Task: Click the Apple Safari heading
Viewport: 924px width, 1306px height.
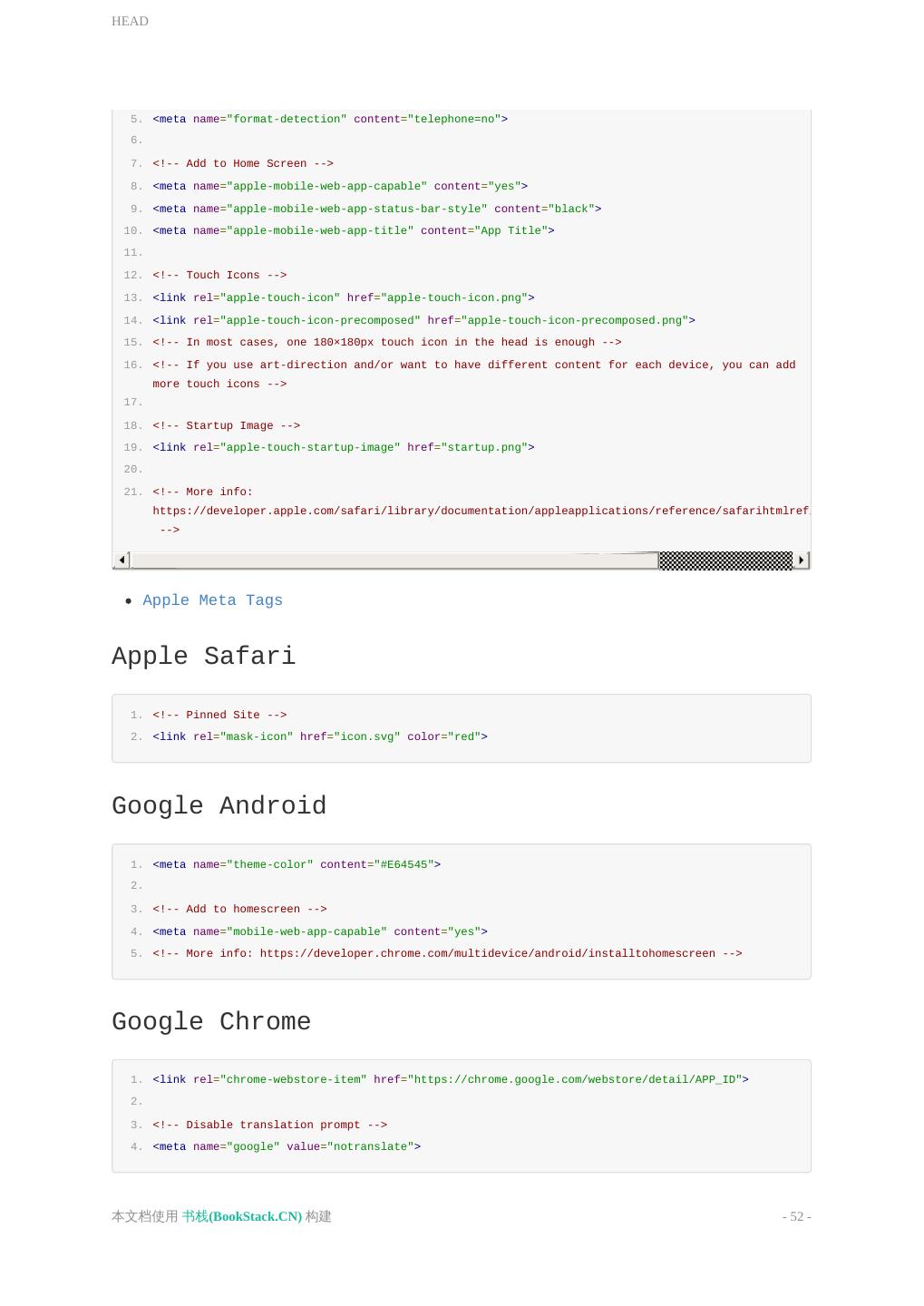Action: point(203,656)
